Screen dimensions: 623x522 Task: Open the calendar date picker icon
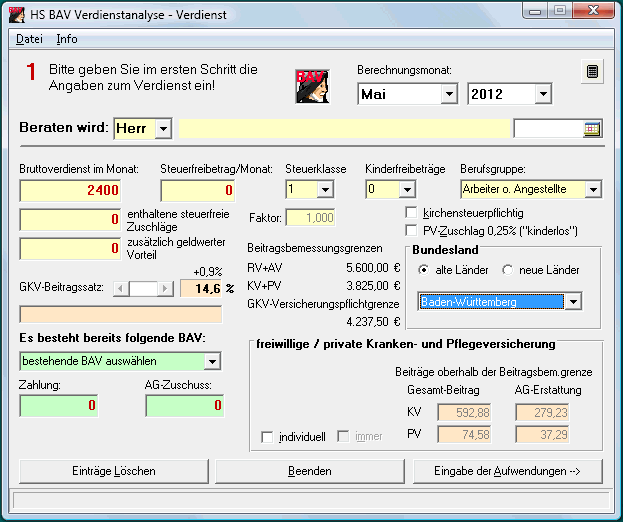(592, 128)
